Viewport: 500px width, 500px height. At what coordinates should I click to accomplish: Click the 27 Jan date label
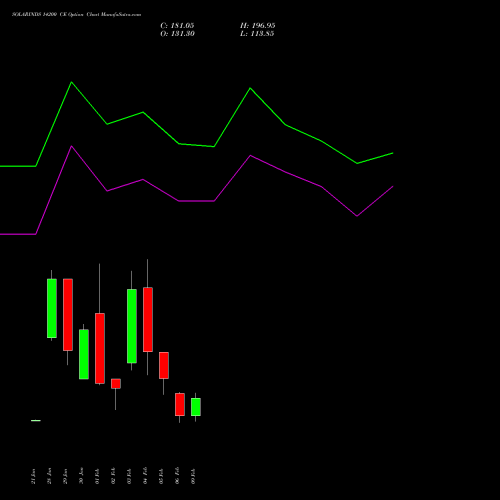[x=33, y=476]
